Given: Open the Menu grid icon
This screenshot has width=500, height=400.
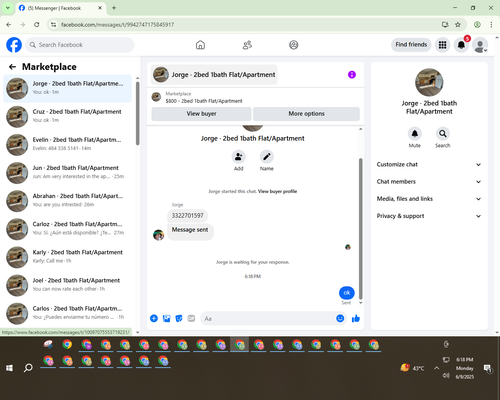Looking at the screenshot, I should pos(442,45).
